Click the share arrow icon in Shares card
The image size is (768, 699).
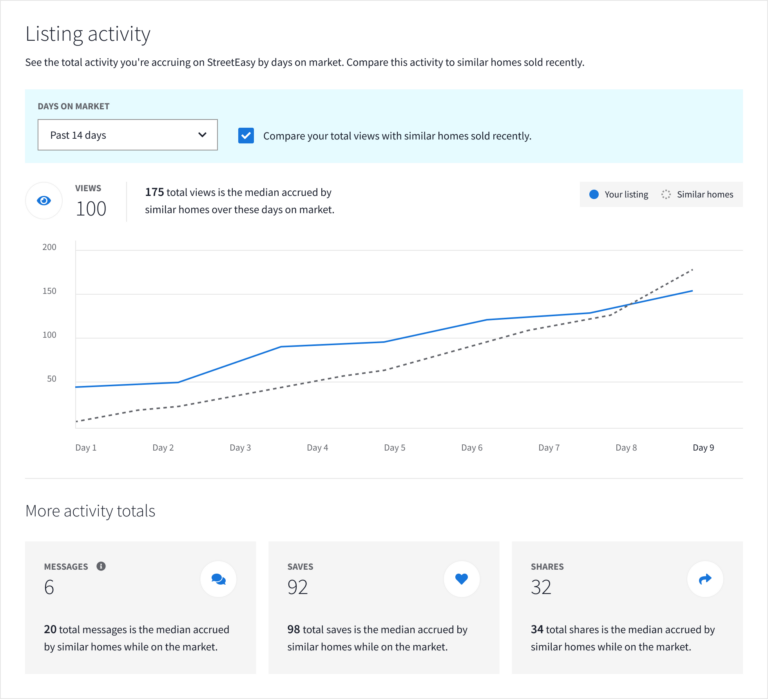tap(704, 578)
